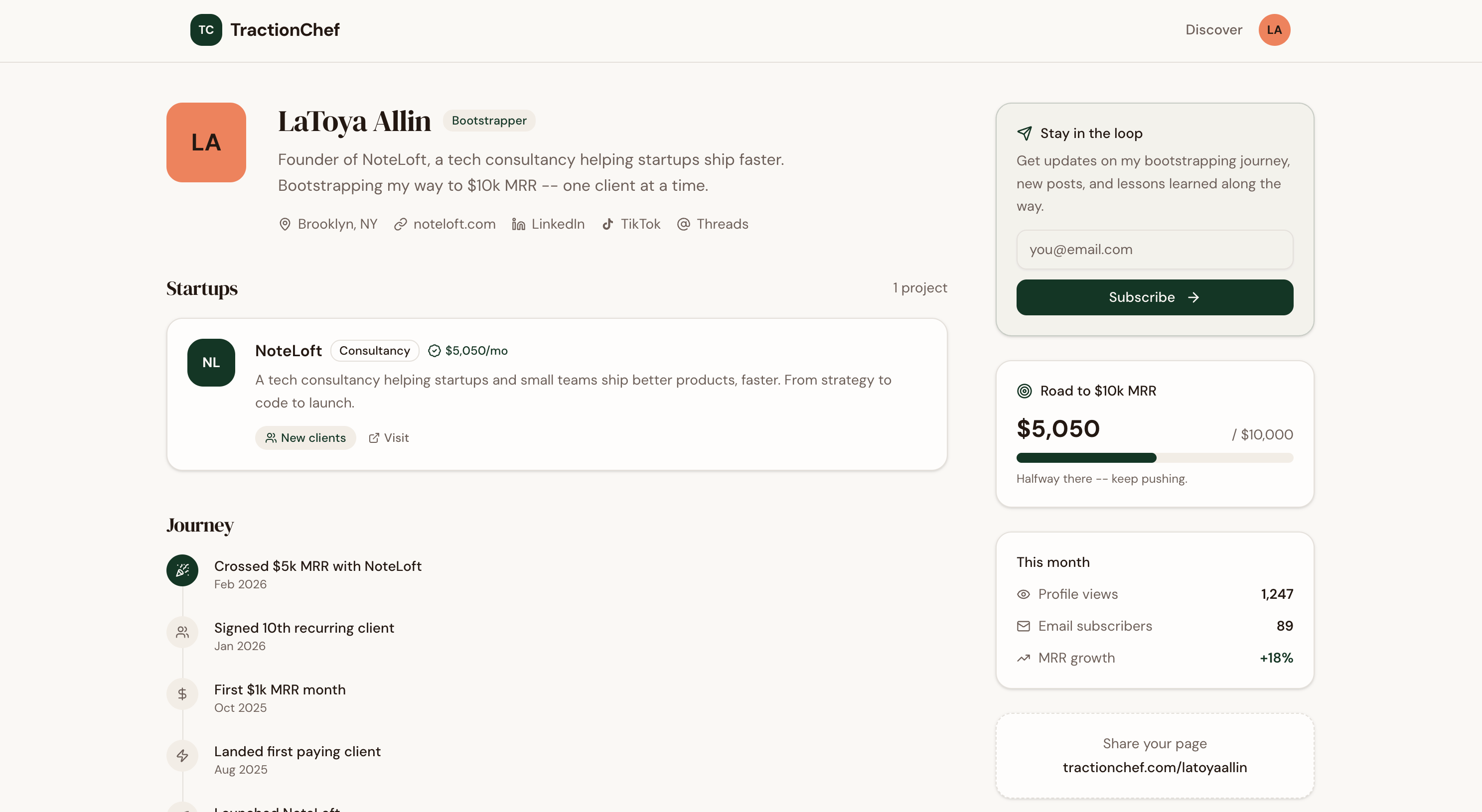
Task: Click the paper plane Stay in the loop icon
Action: point(1024,134)
